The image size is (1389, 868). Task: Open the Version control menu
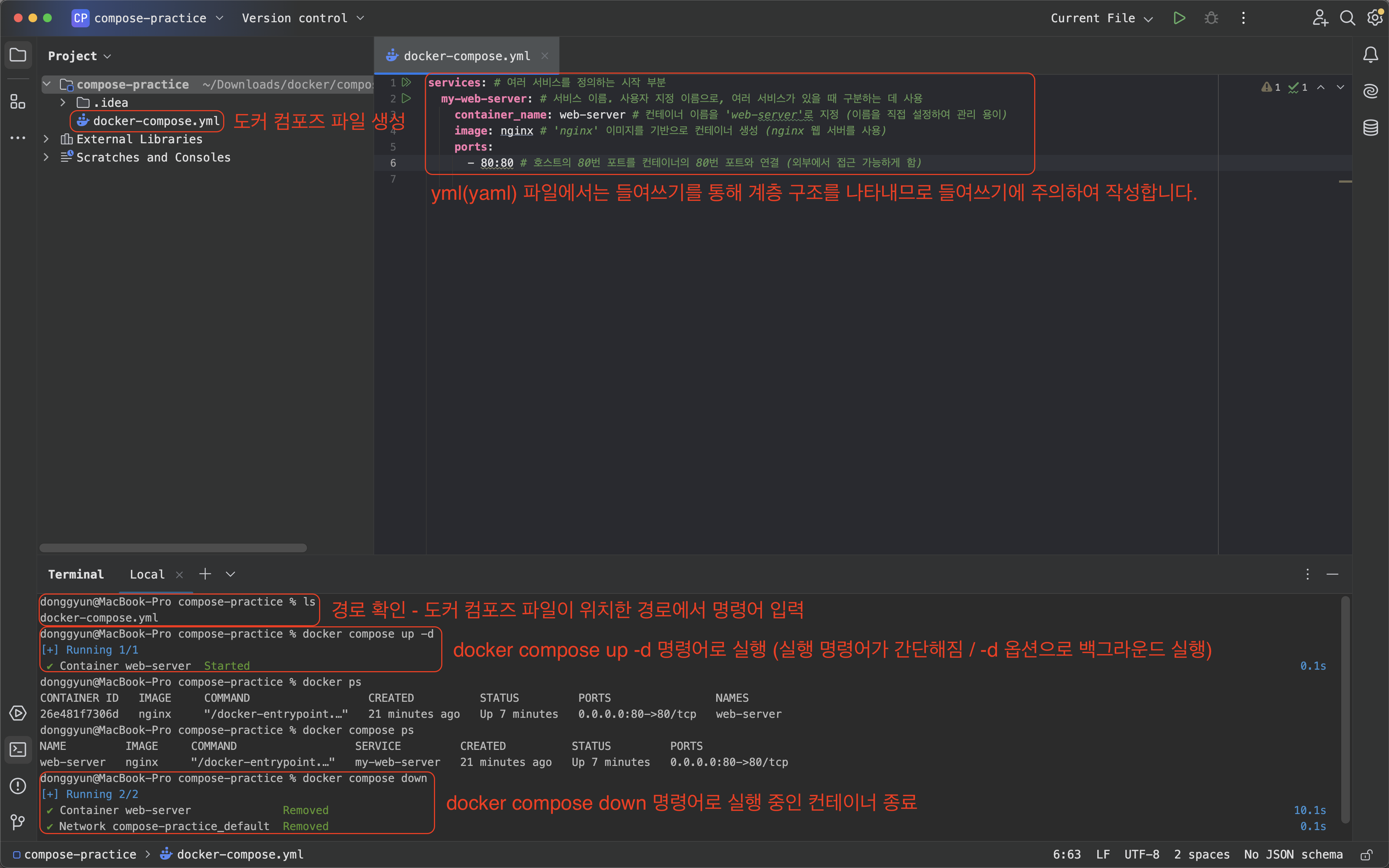coord(303,18)
